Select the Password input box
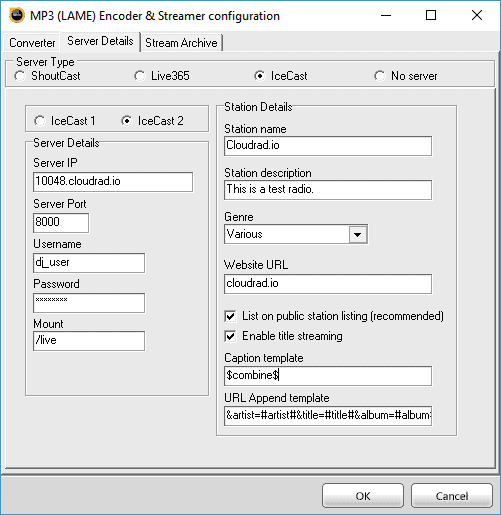The image size is (501, 515). click(x=89, y=303)
